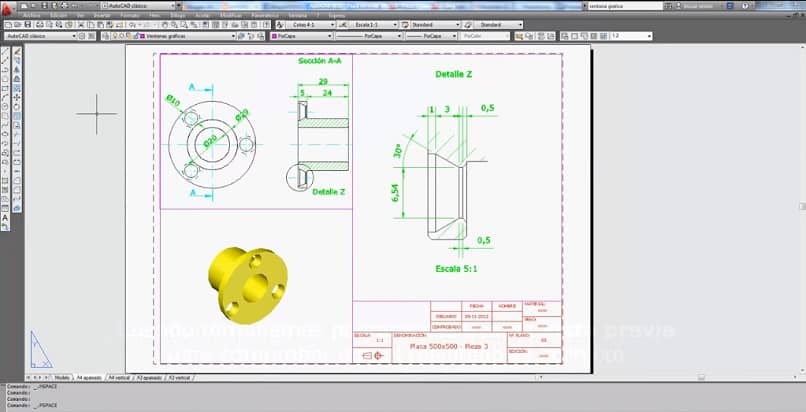This screenshot has width=806, height=412.
Task: Select the Mirror modify tool
Action: [17, 69]
